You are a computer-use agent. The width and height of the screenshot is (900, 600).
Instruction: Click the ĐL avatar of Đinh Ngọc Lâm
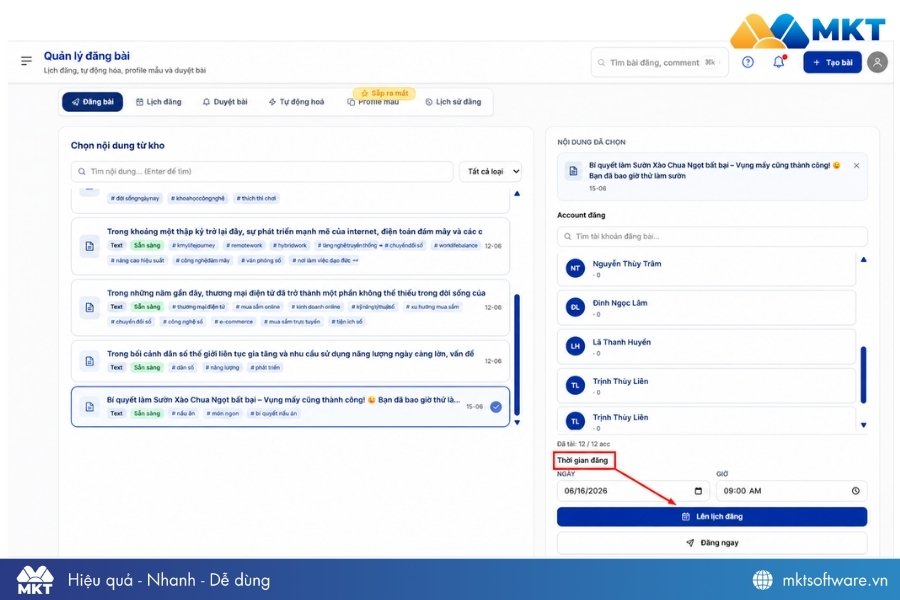575,307
